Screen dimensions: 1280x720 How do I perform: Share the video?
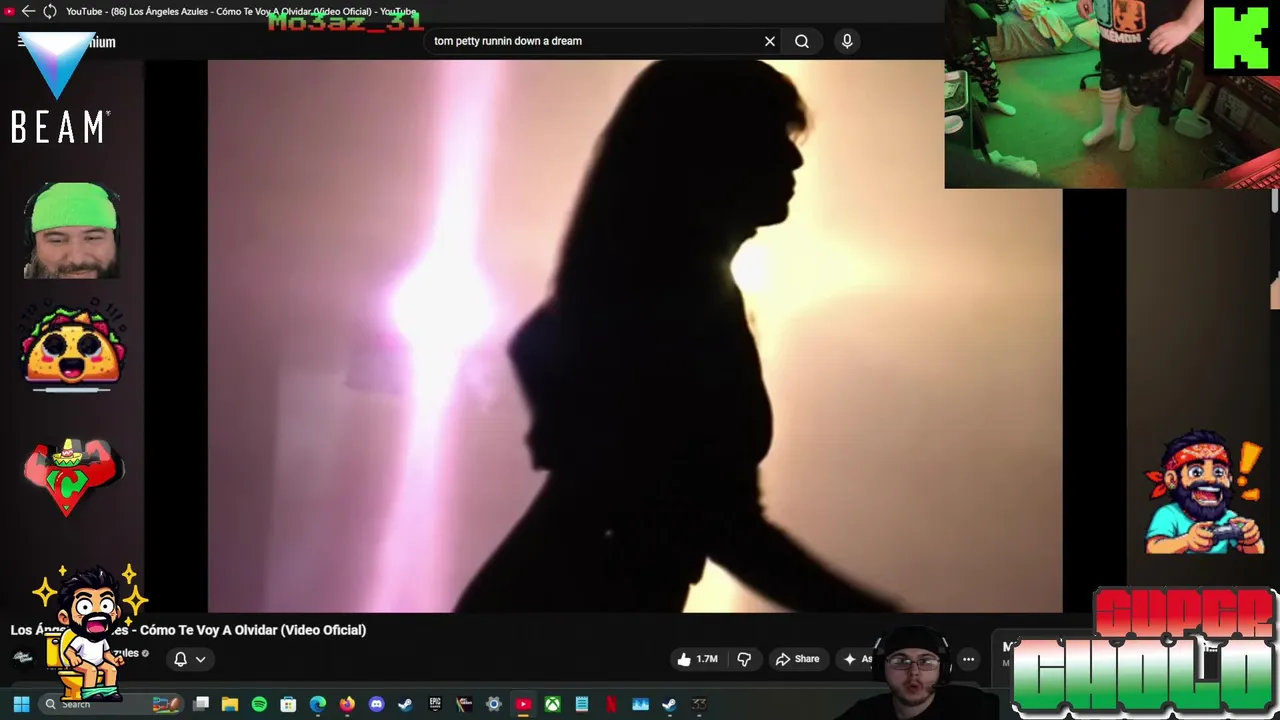pyautogui.click(x=797, y=659)
